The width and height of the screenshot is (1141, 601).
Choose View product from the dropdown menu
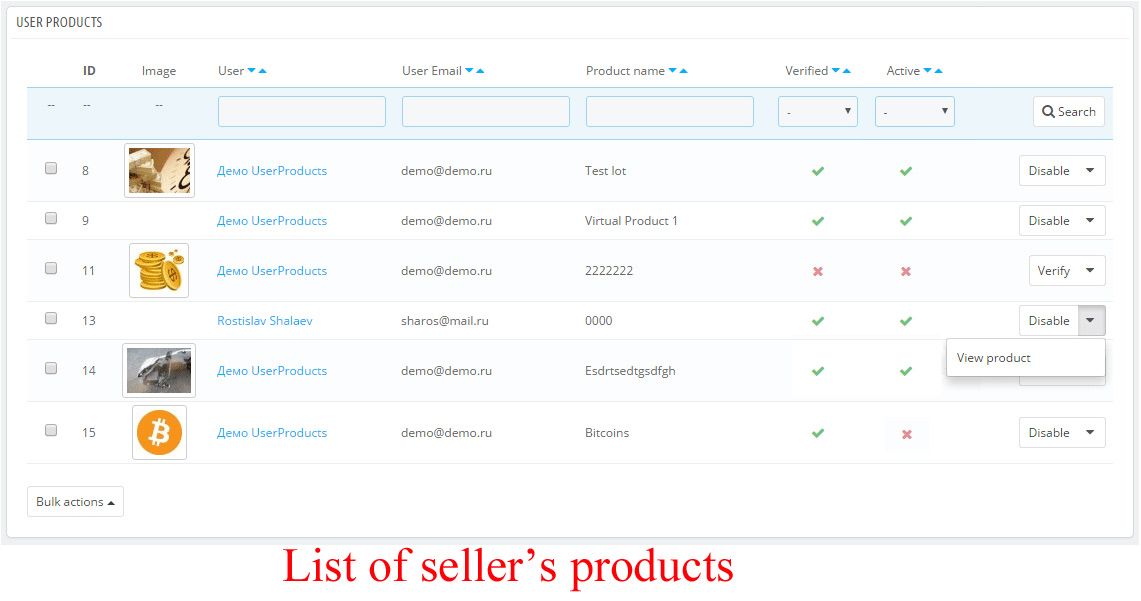click(x=994, y=358)
